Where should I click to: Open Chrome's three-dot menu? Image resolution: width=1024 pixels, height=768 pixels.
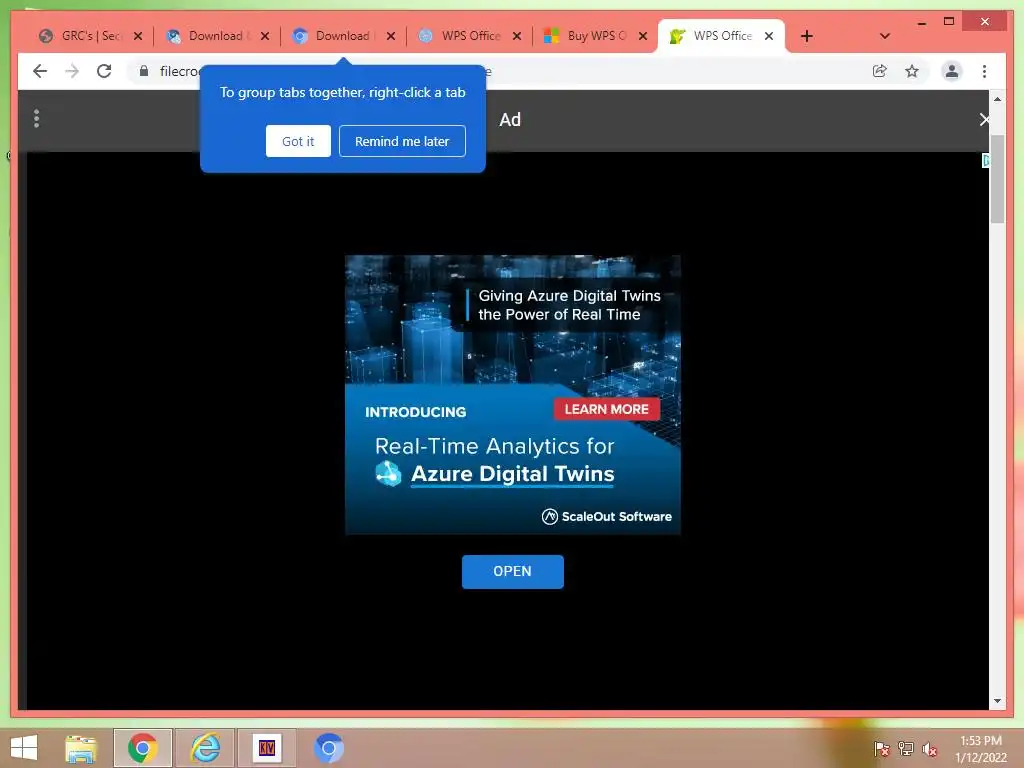point(984,71)
